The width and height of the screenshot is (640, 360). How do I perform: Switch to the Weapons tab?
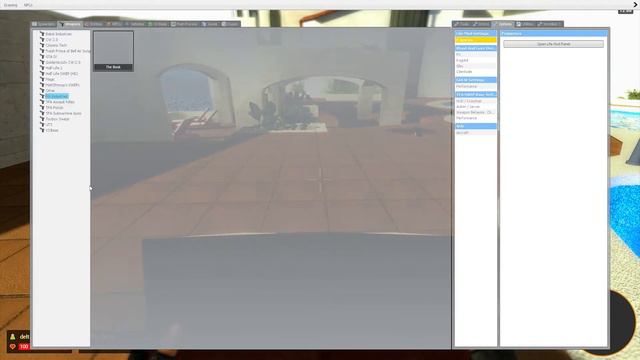point(70,24)
